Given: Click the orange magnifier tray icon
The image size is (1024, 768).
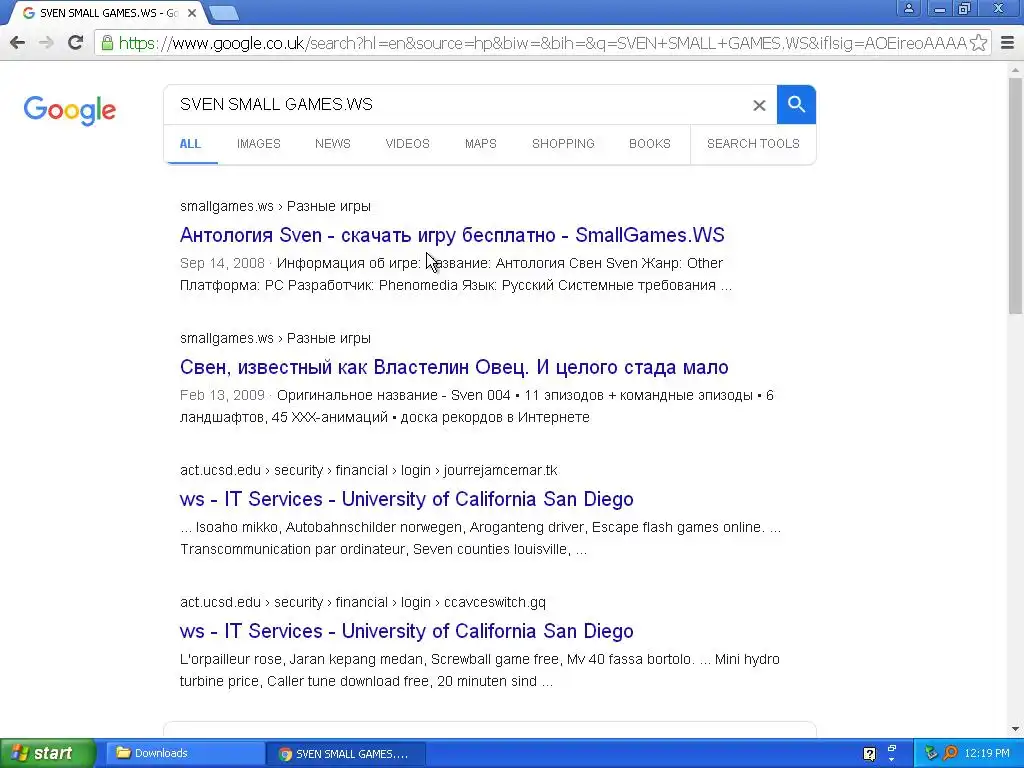Looking at the screenshot, I should 951,753.
